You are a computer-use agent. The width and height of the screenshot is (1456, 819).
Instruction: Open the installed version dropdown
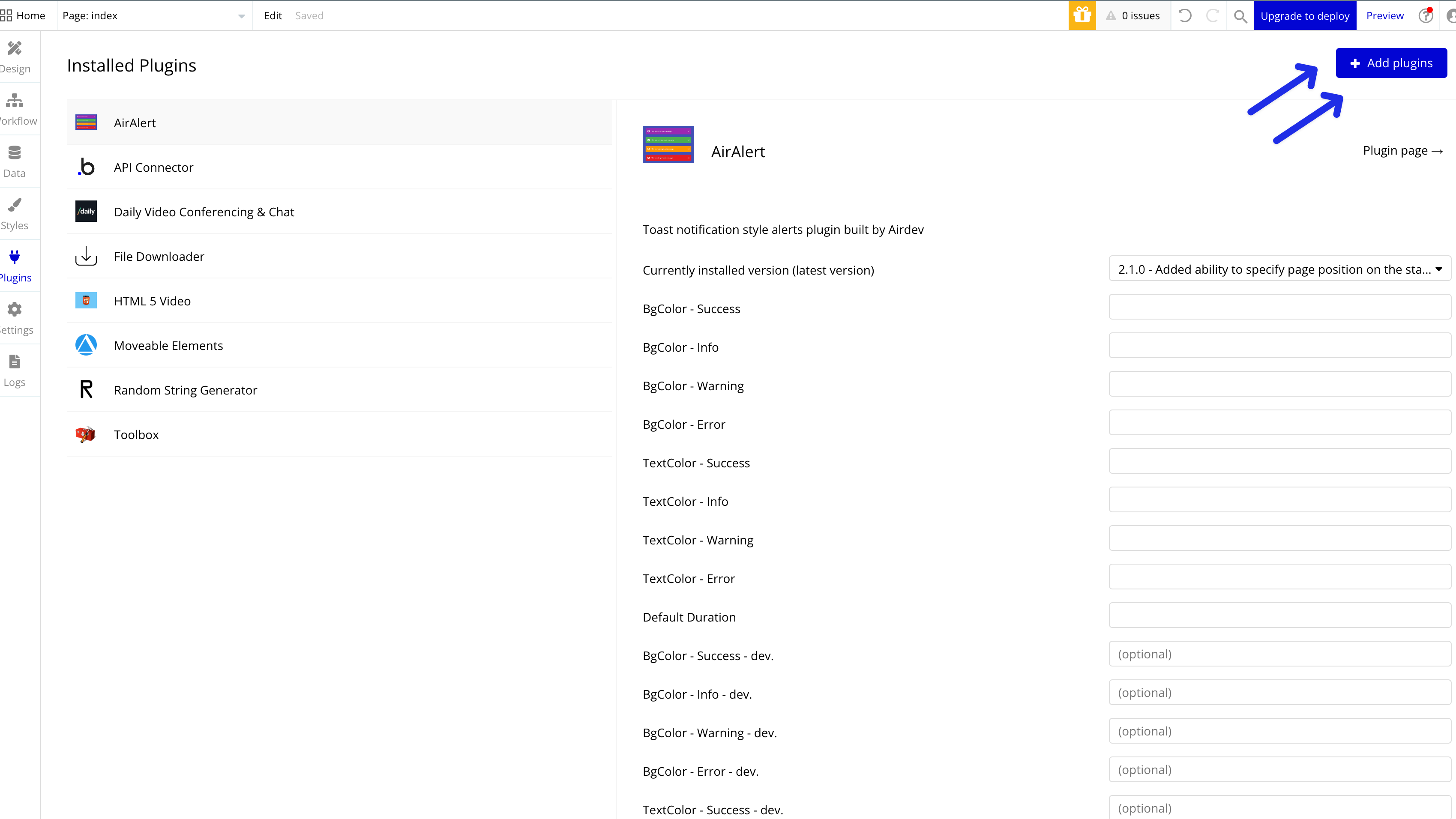[x=1279, y=269]
